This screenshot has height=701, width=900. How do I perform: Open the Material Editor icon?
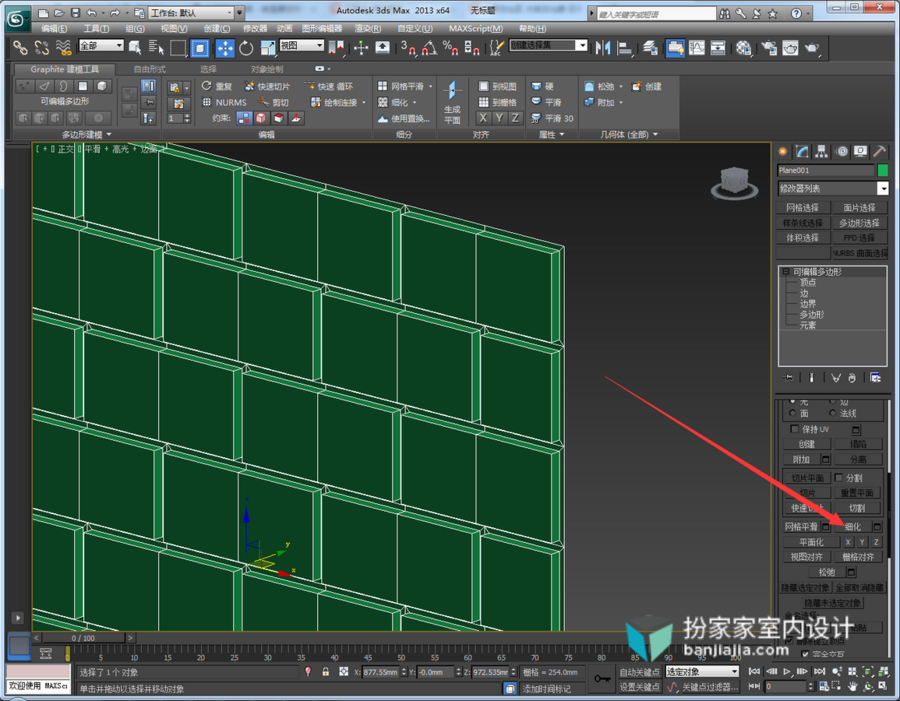click(x=743, y=48)
